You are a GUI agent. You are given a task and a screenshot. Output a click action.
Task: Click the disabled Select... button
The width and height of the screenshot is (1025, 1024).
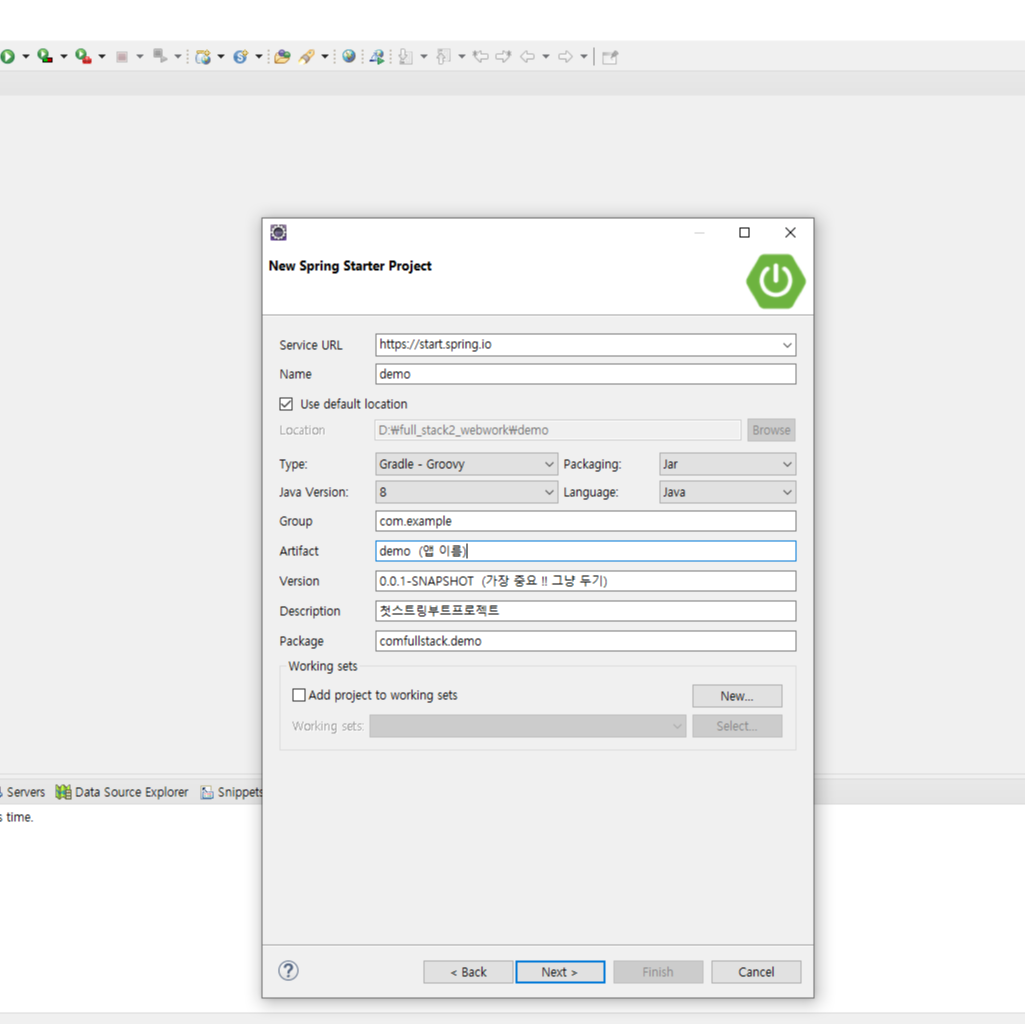[737, 726]
